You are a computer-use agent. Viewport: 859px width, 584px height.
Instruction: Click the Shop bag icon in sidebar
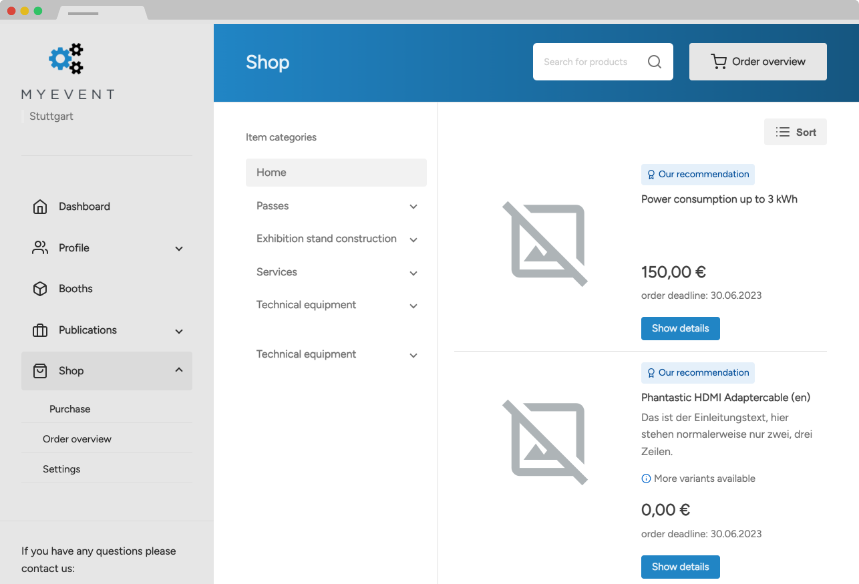[x=40, y=371]
